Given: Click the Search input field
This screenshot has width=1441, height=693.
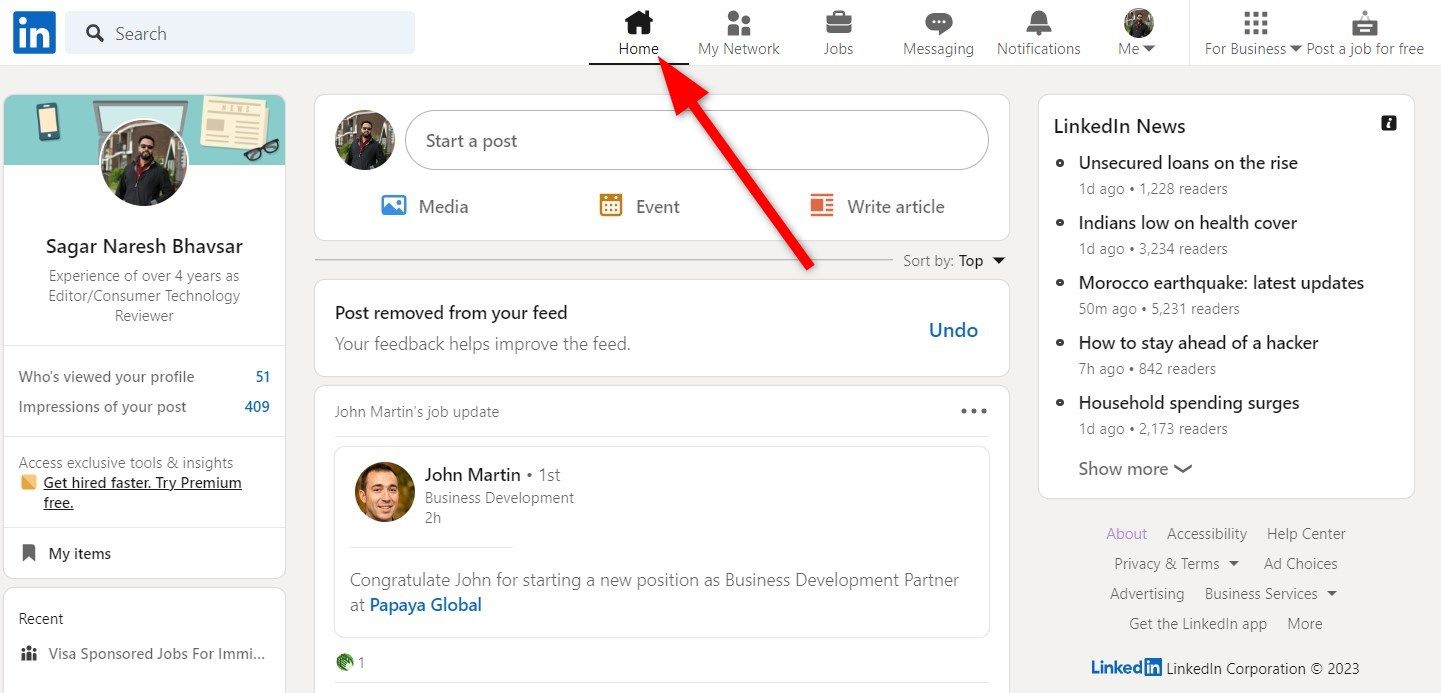Looking at the screenshot, I should click(x=240, y=33).
